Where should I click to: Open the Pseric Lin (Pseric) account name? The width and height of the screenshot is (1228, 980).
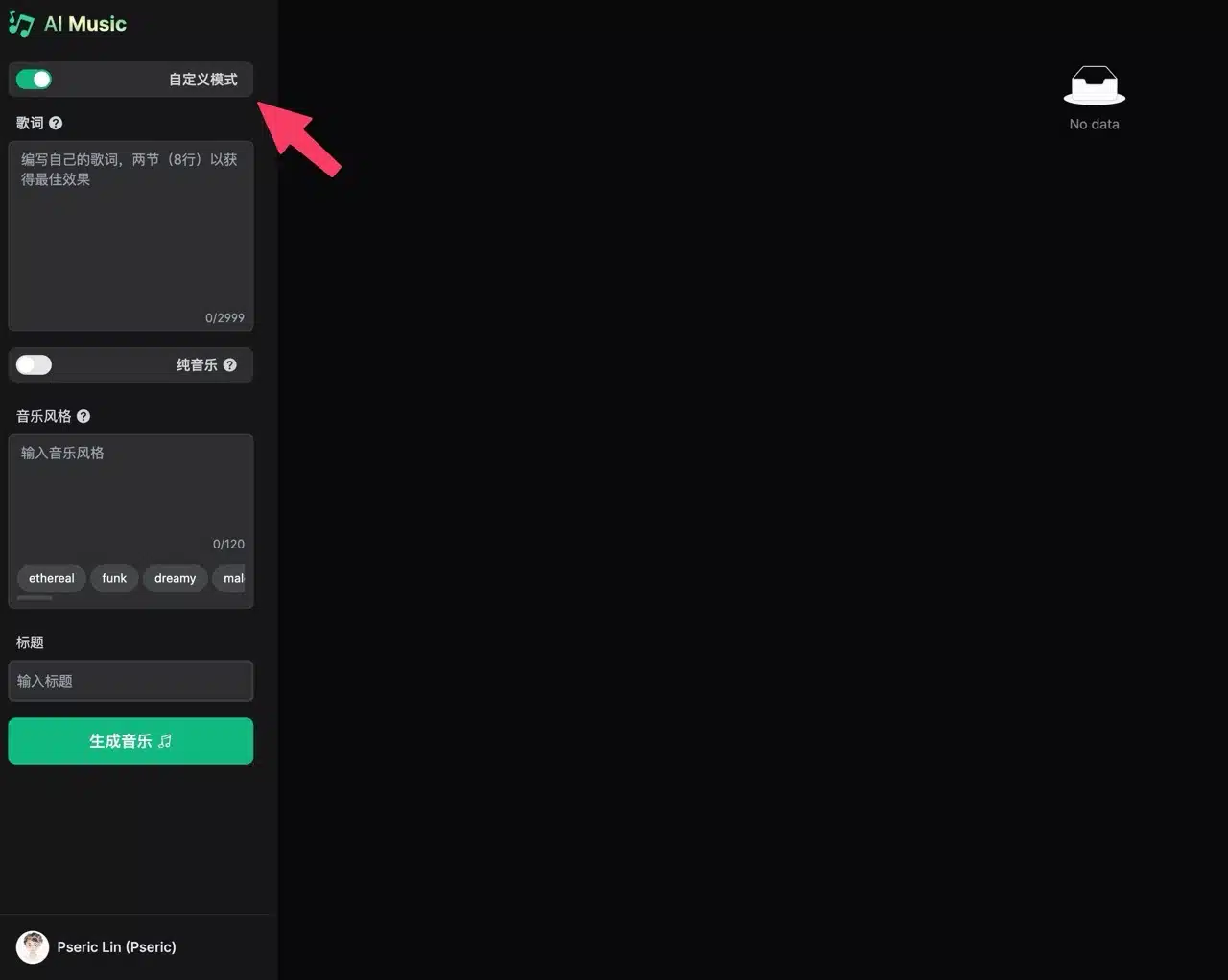116,946
